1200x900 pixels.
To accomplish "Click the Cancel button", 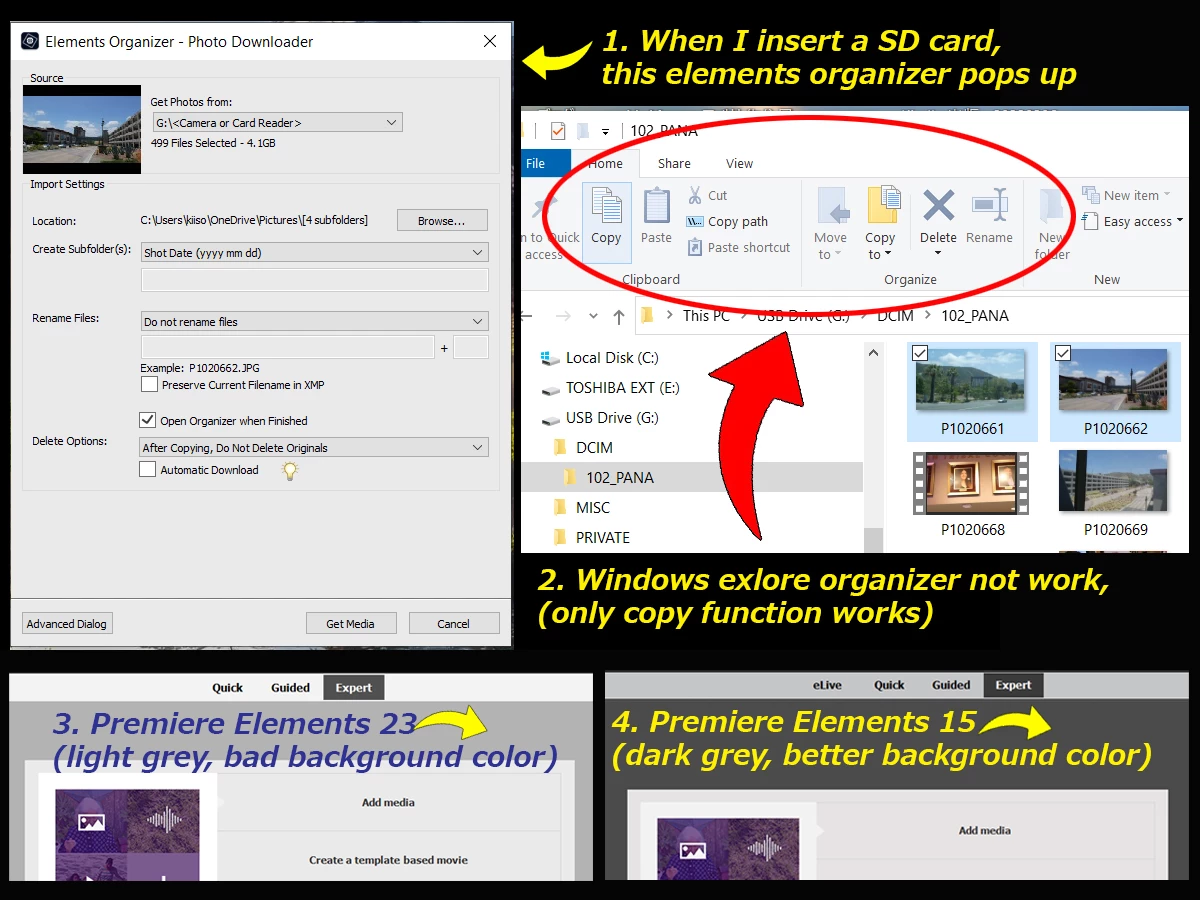I will pos(453,623).
